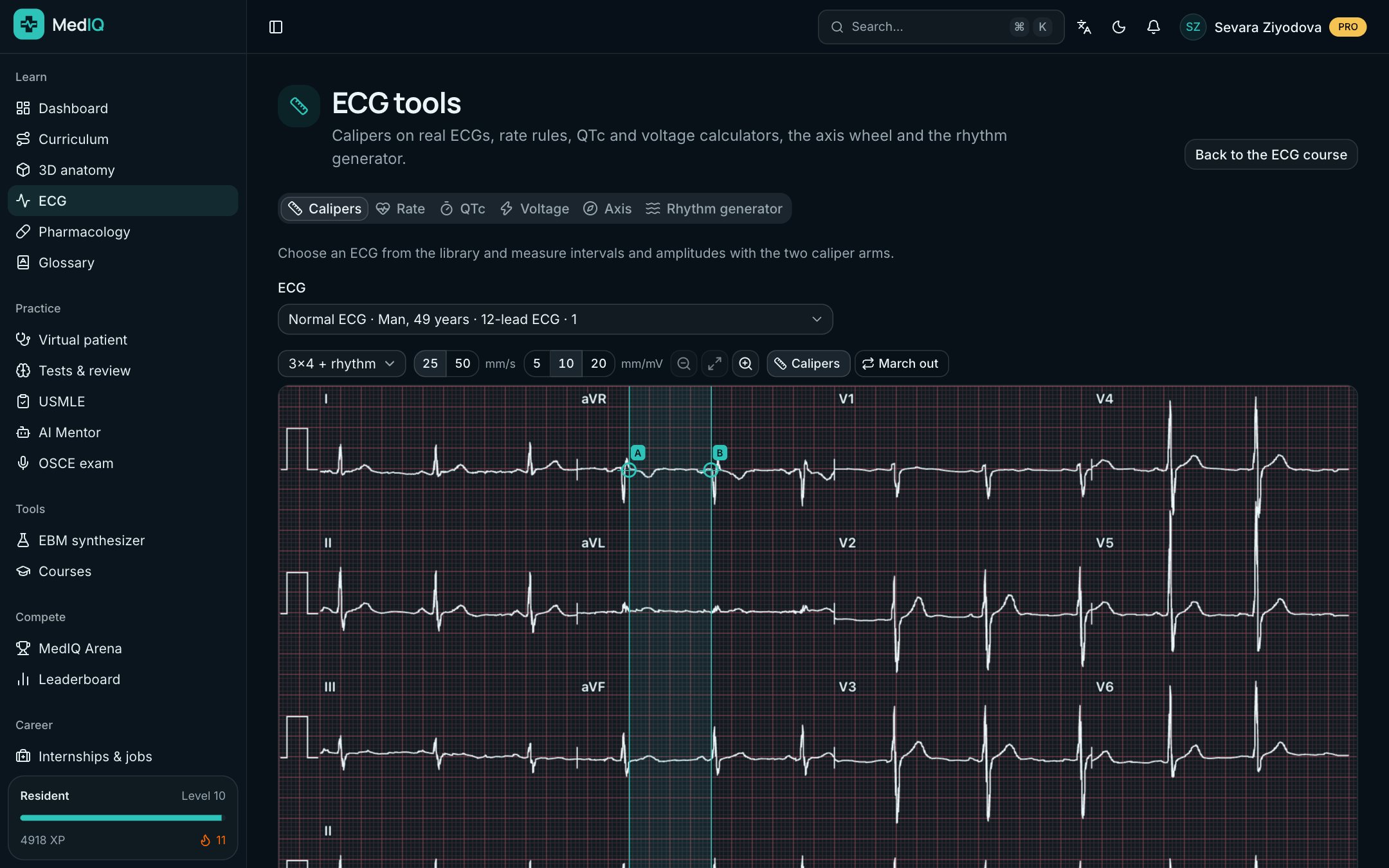Go to Pharmacology section
1389x868 pixels.
(x=123, y=231)
